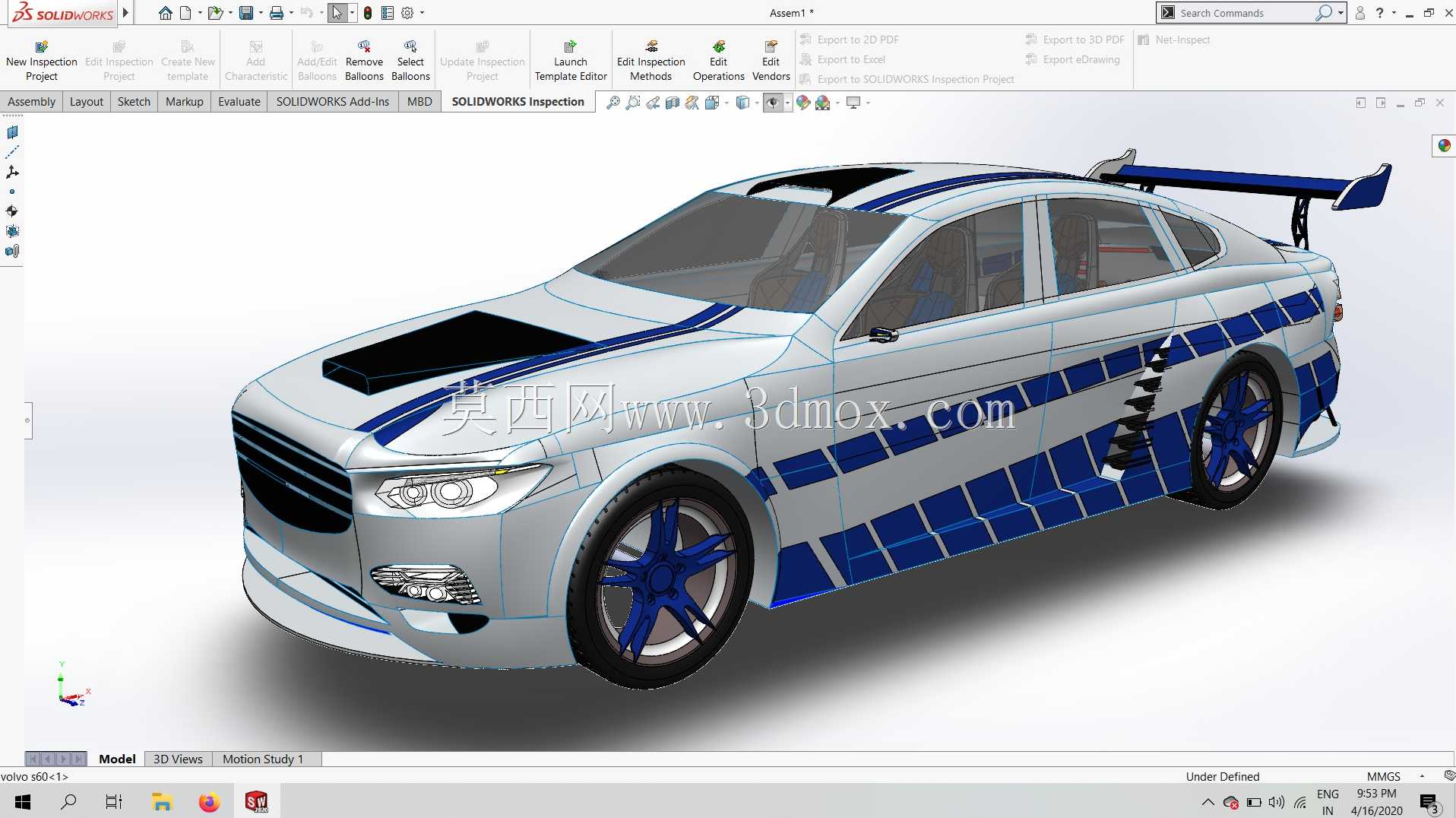Screen dimensions: 1456x818
Task: Open Edit Inspection Methods
Action: point(651,61)
